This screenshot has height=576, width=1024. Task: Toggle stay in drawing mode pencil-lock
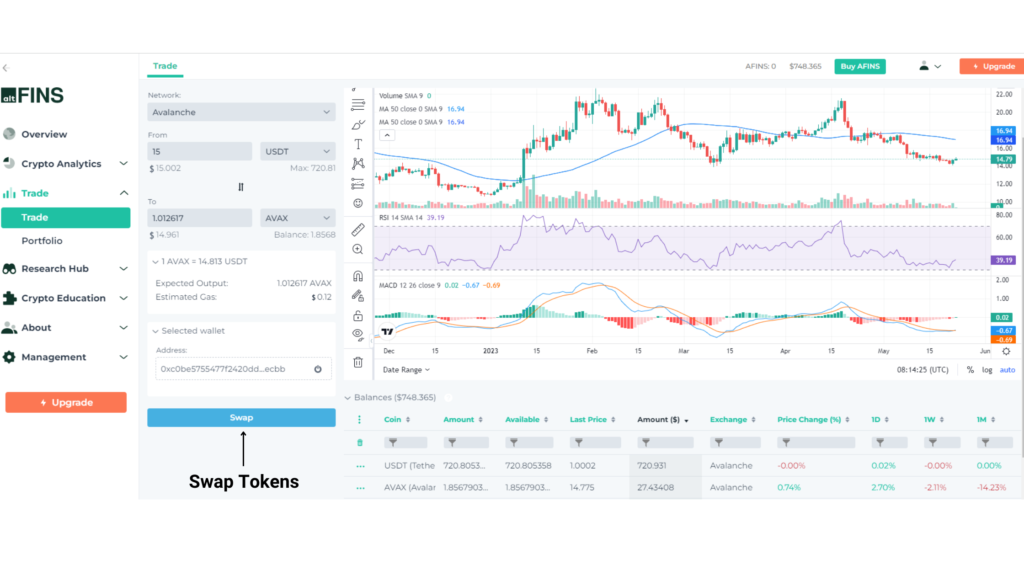click(358, 296)
